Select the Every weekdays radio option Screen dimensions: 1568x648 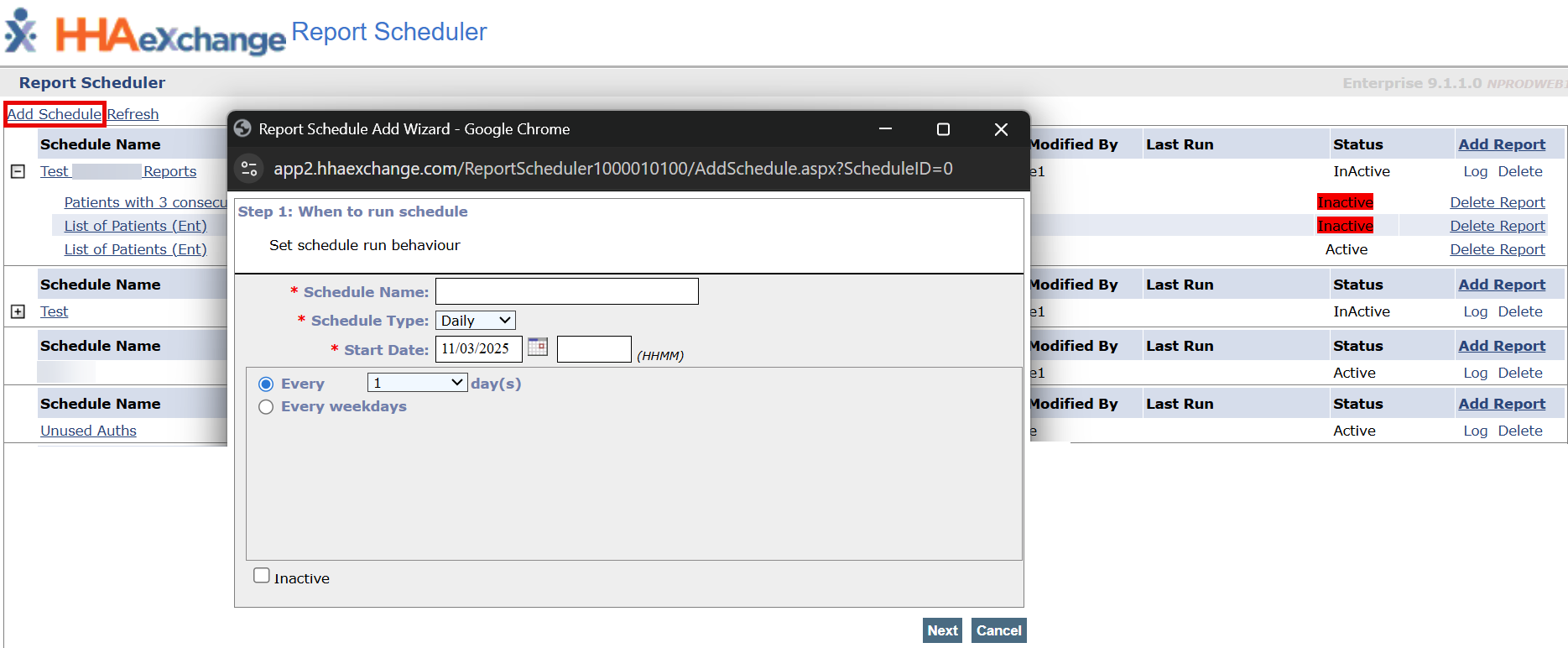click(266, 407)
